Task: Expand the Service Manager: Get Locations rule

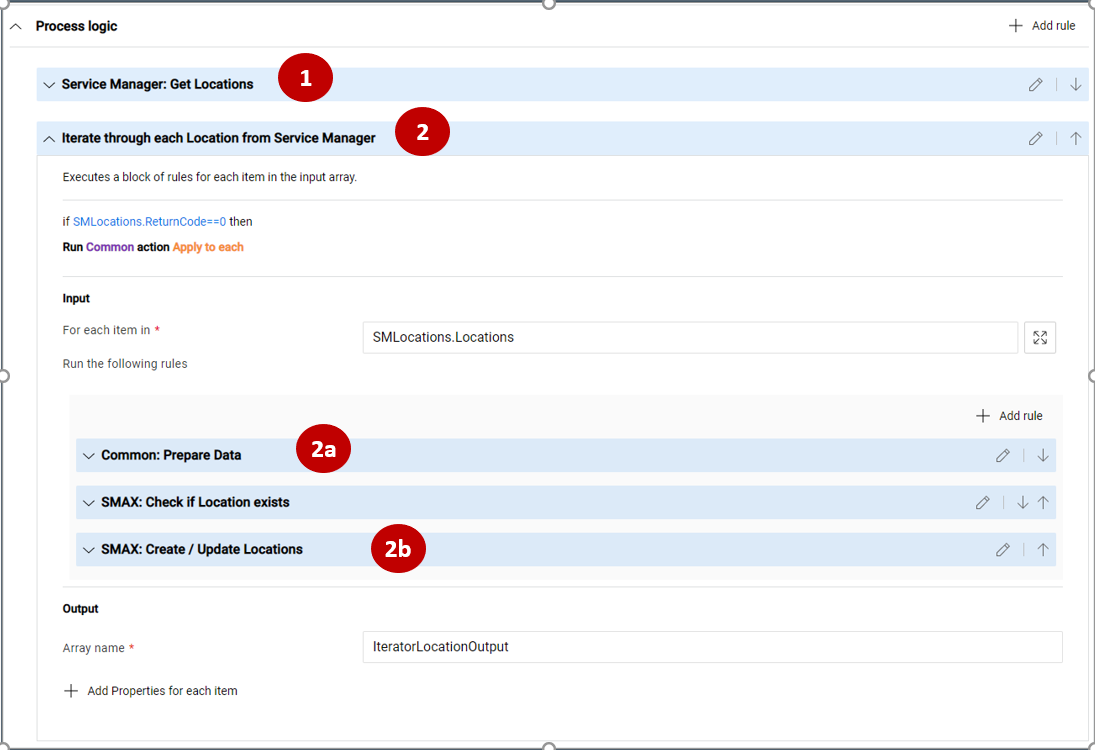Action: [48, 84]
